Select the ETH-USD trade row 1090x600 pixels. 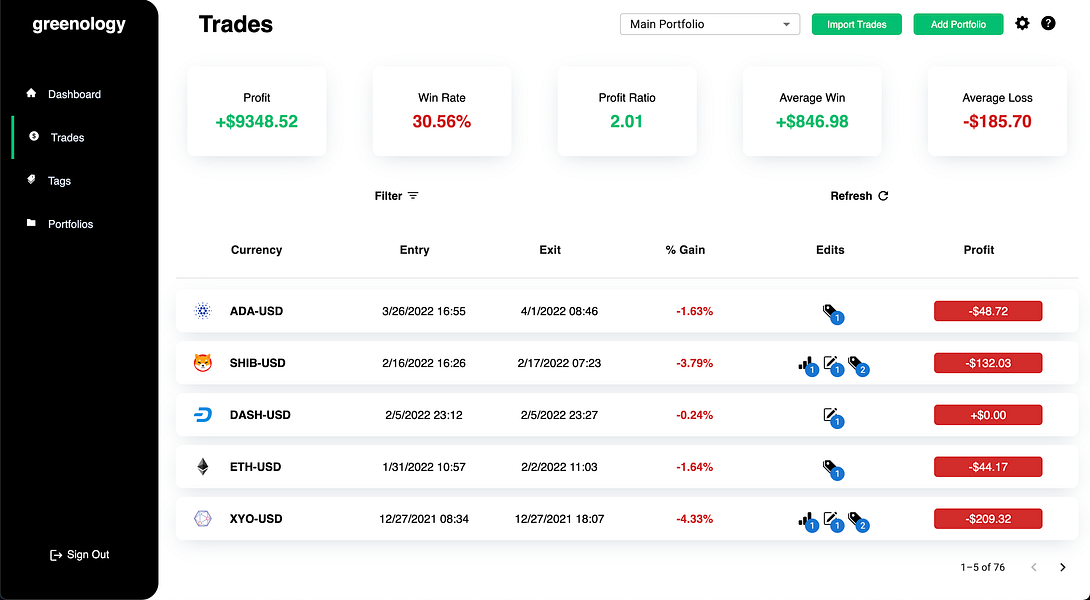tap(627, 467)
